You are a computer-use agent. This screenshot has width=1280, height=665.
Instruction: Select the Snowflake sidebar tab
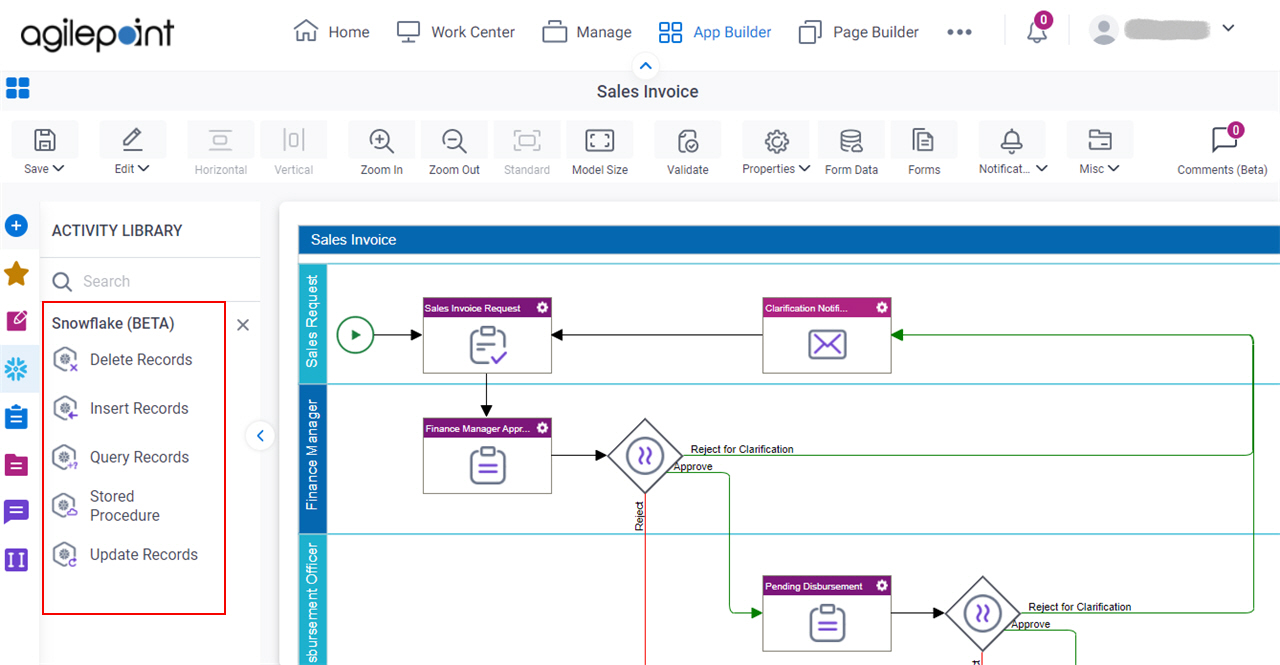(x=16, y=369)
